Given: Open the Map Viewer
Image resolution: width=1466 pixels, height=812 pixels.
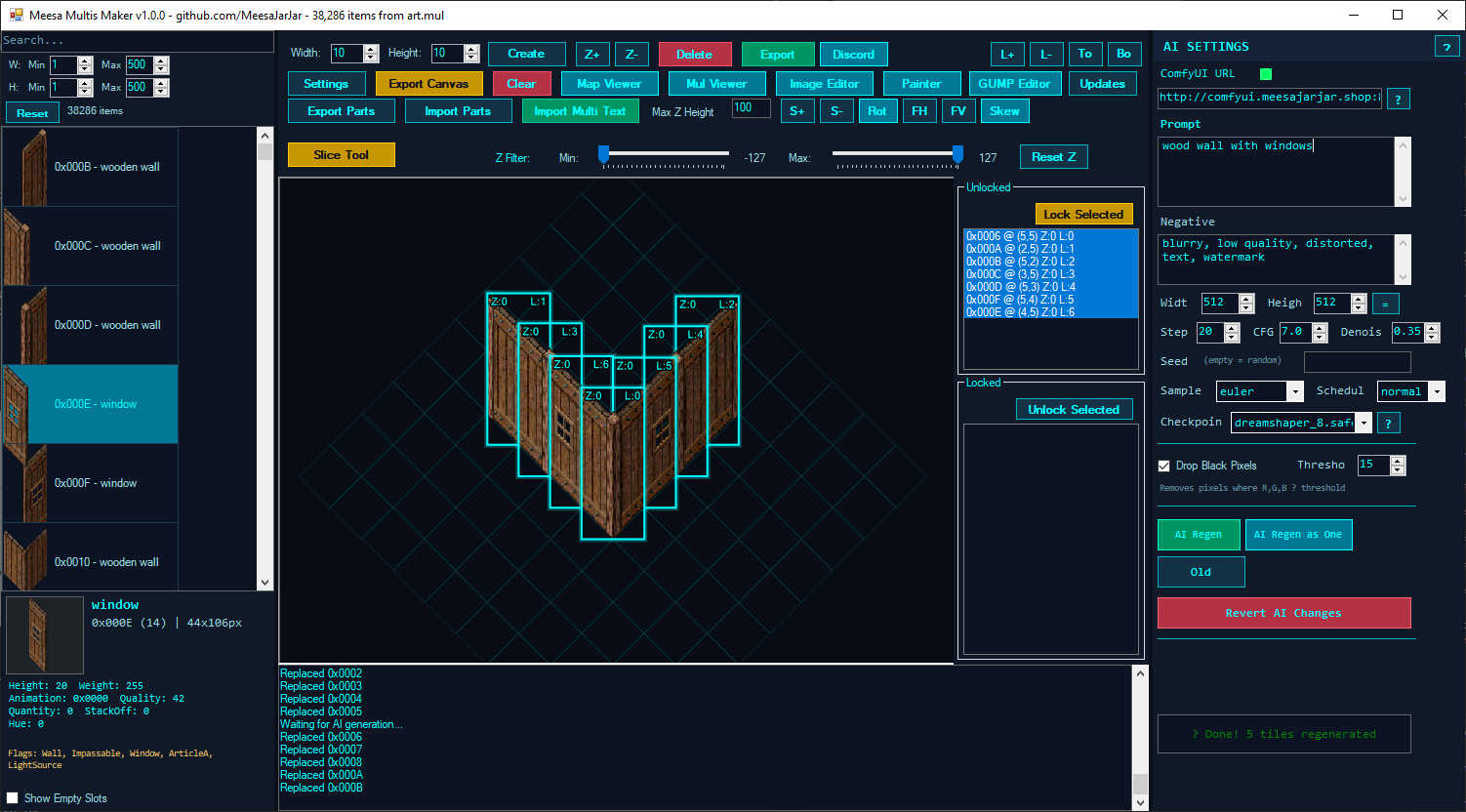Looking at the screenshot, I should tap(609, 84).
